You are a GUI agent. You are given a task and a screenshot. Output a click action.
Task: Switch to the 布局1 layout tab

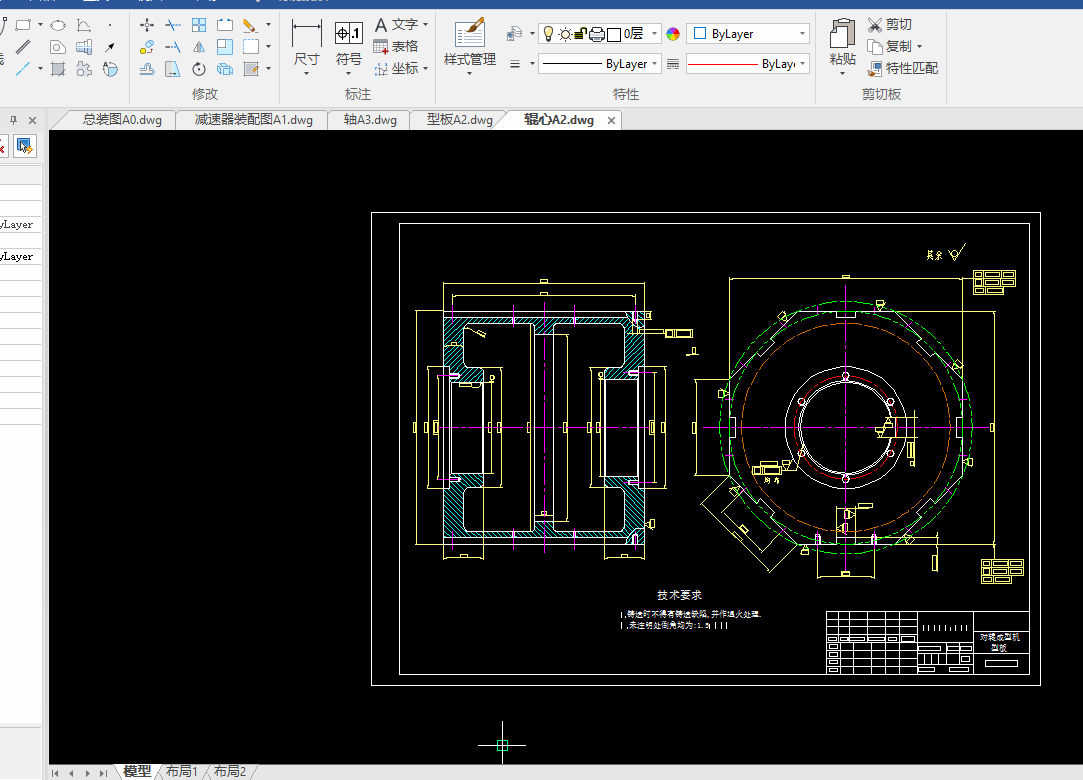[182, 771]
